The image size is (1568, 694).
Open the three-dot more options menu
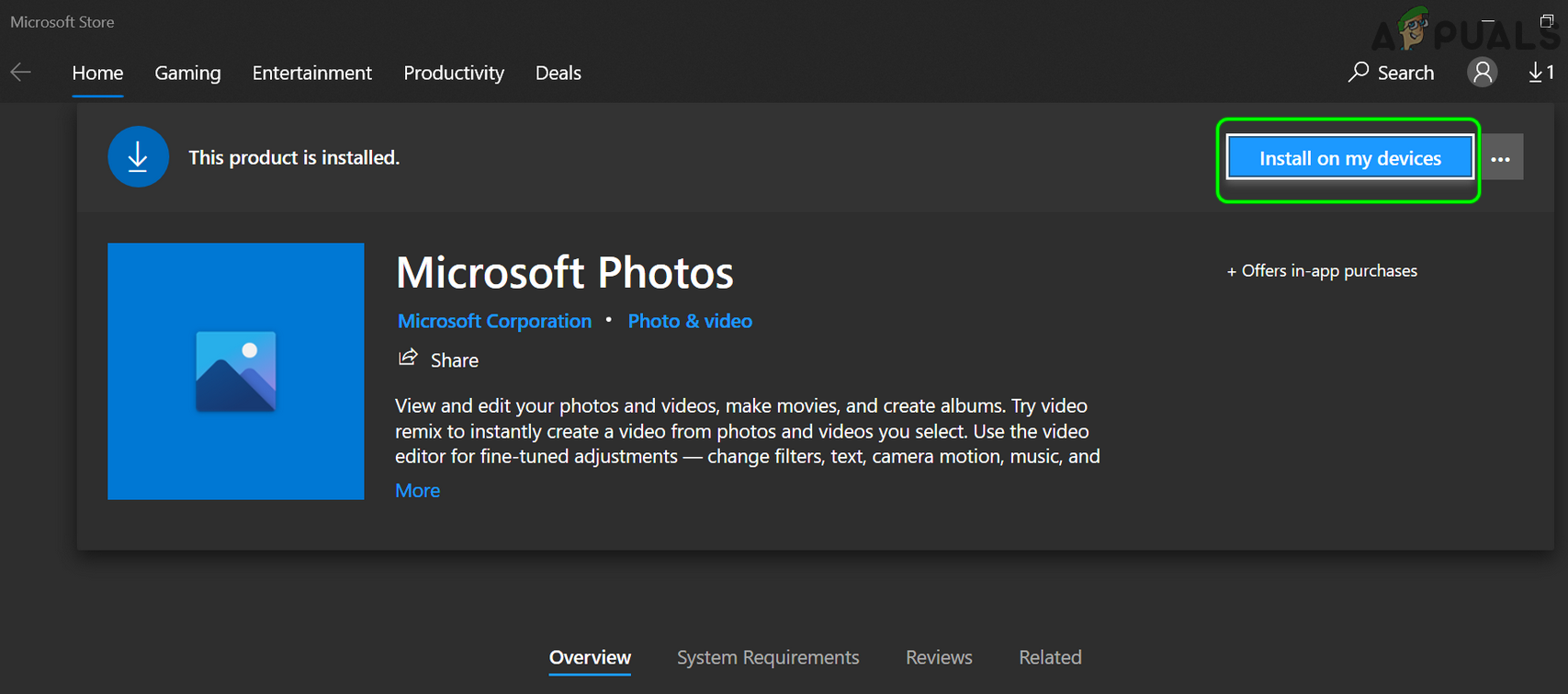[1501, 158]
